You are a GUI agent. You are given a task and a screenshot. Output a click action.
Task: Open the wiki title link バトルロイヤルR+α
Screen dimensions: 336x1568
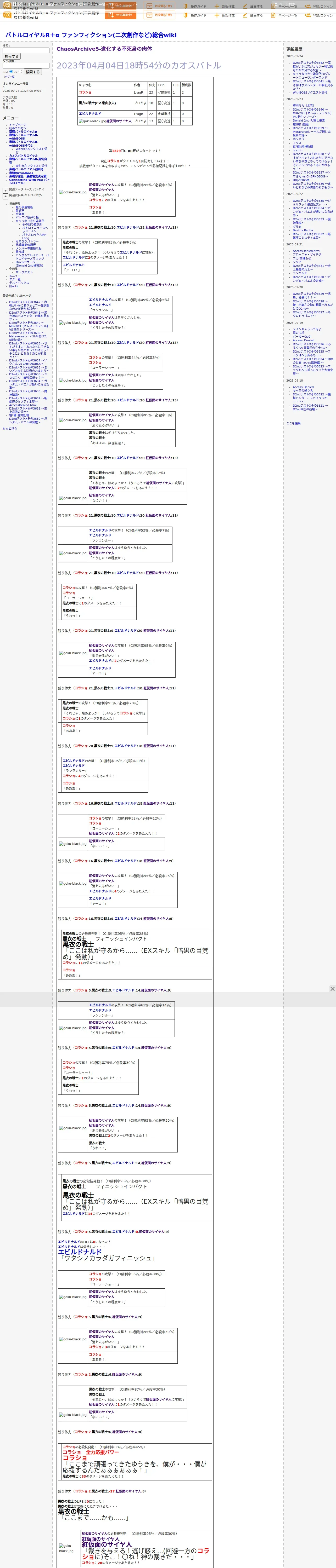[x=91, y=35]
